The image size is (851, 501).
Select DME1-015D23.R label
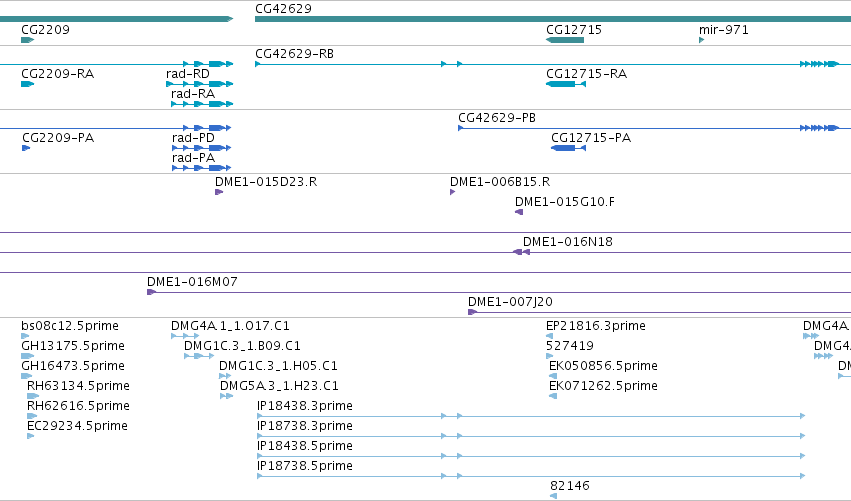[x=266, y=182]
